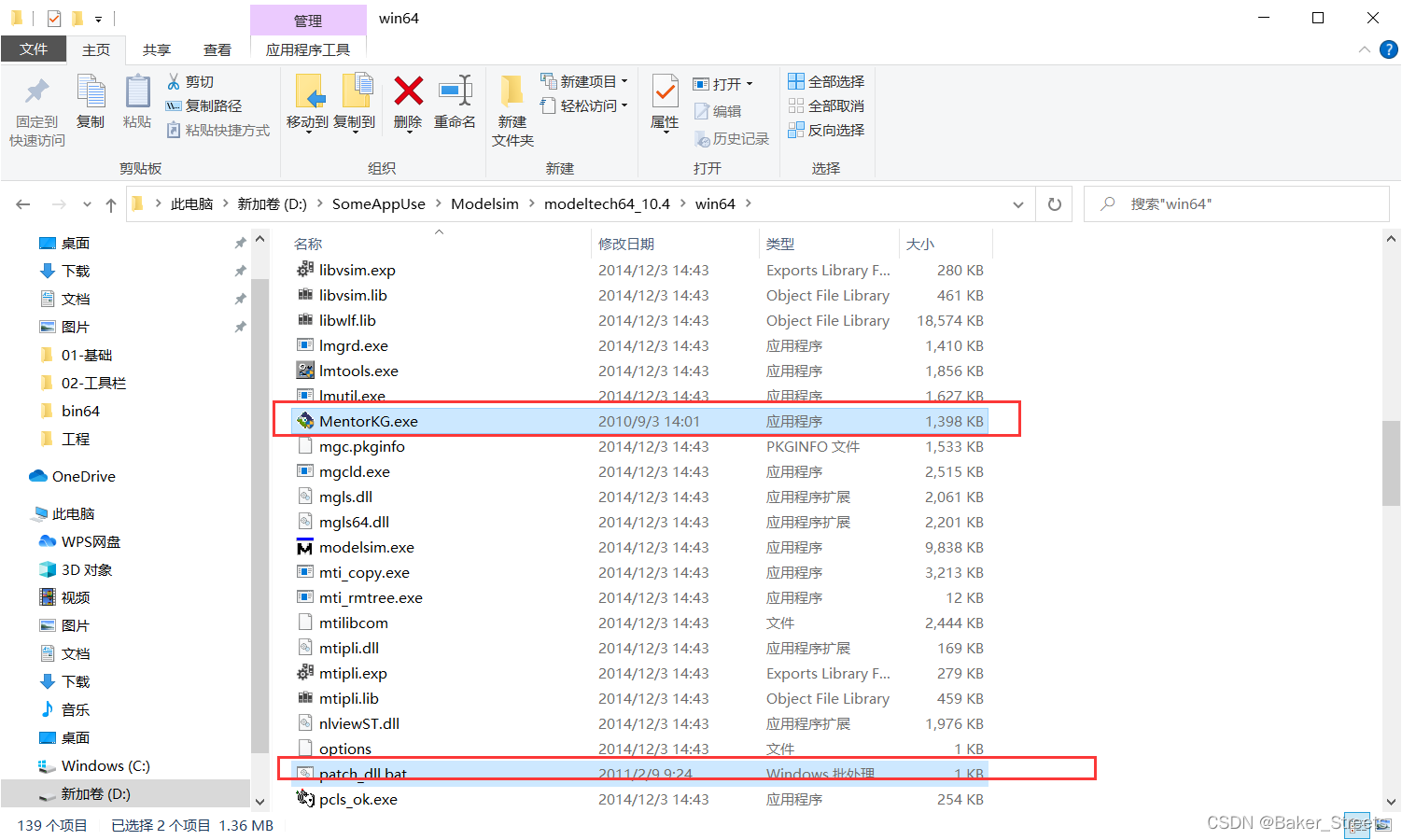Sort by Size (大小) column header
The width and height of the screenshot is (1402, 840).
tap(920, 245)
